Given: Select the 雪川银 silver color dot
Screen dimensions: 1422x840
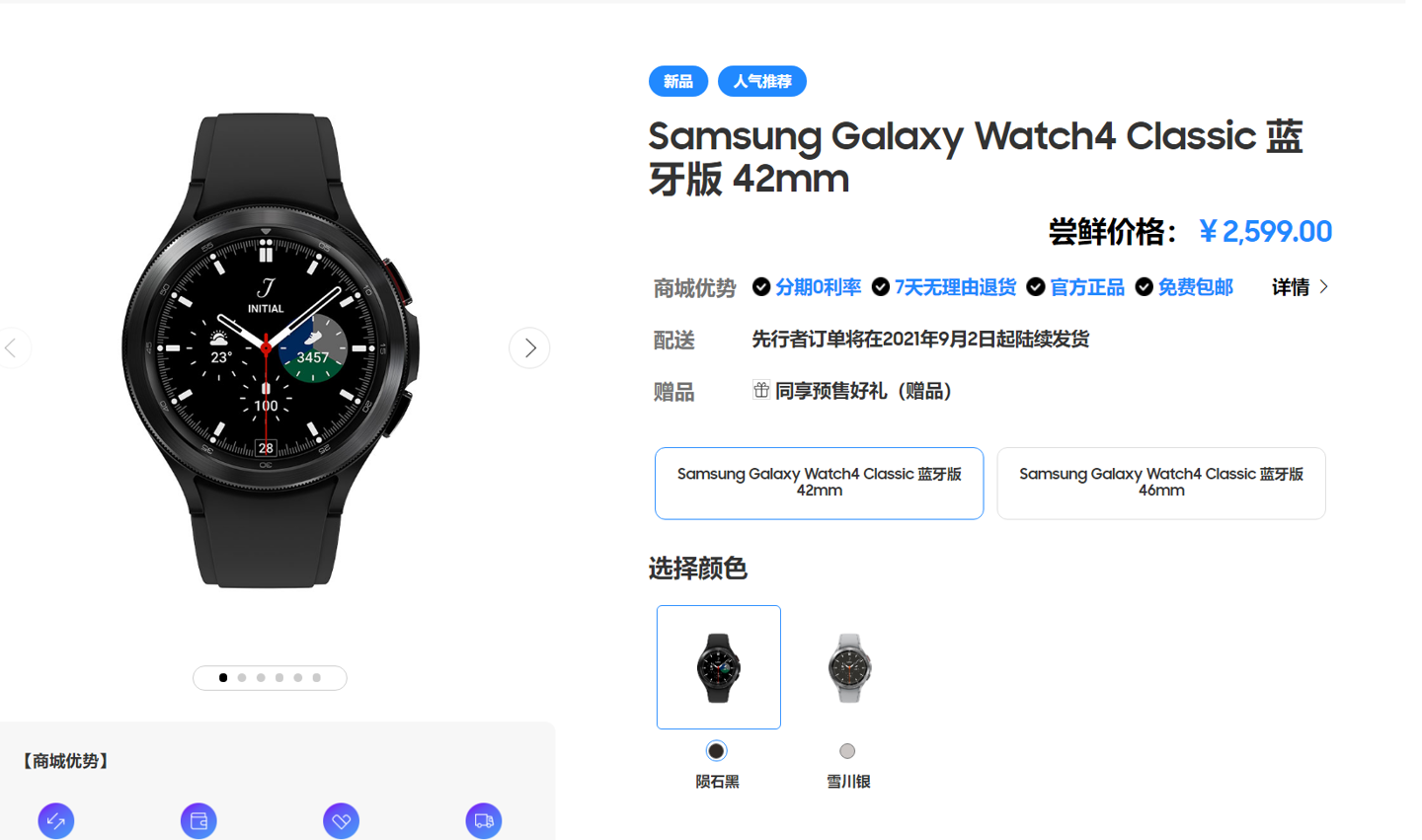Looking at the screenshot, I should coord(847,751).
